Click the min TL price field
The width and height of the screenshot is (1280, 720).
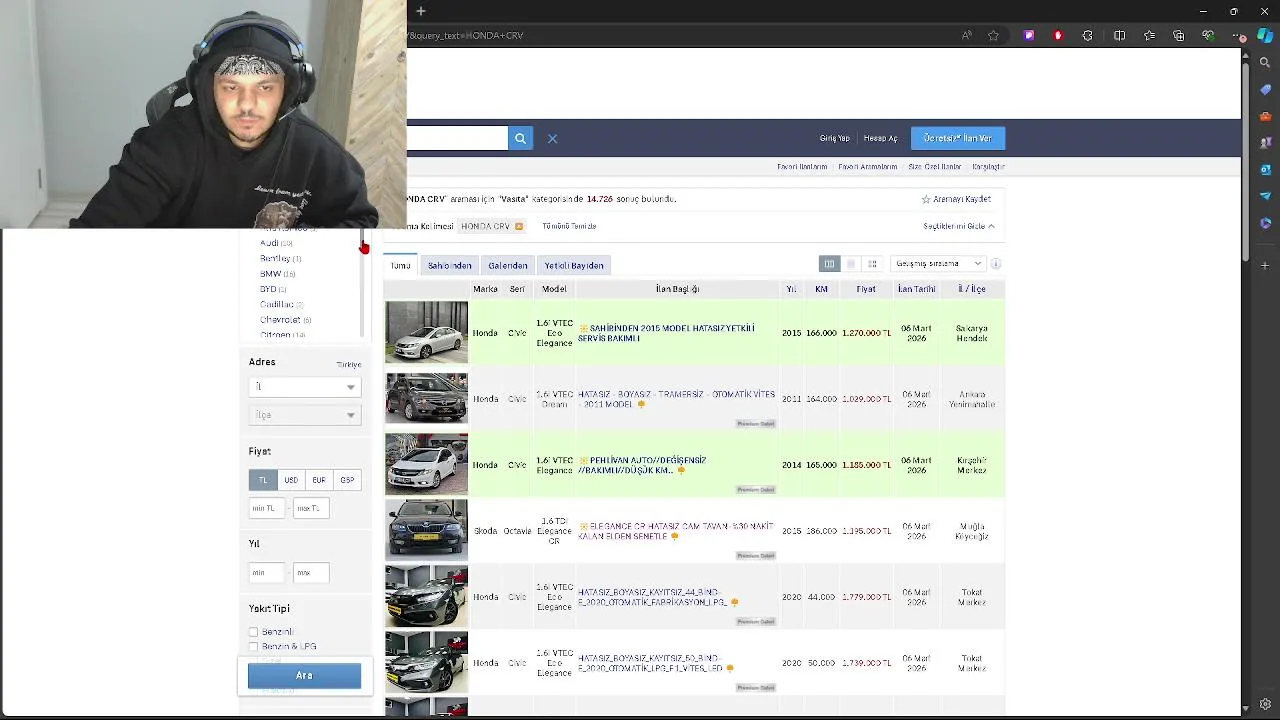(x=267, y=508)
